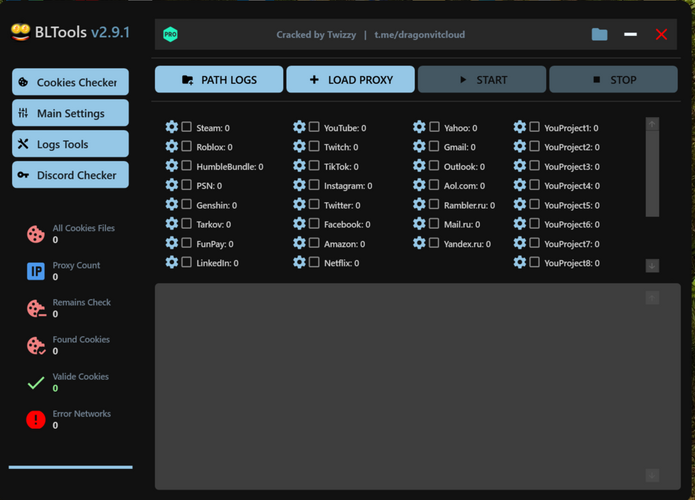This screenshot has height=500, width=695.
Task: Enable the Steam checkbox
Action: (187, 127)
